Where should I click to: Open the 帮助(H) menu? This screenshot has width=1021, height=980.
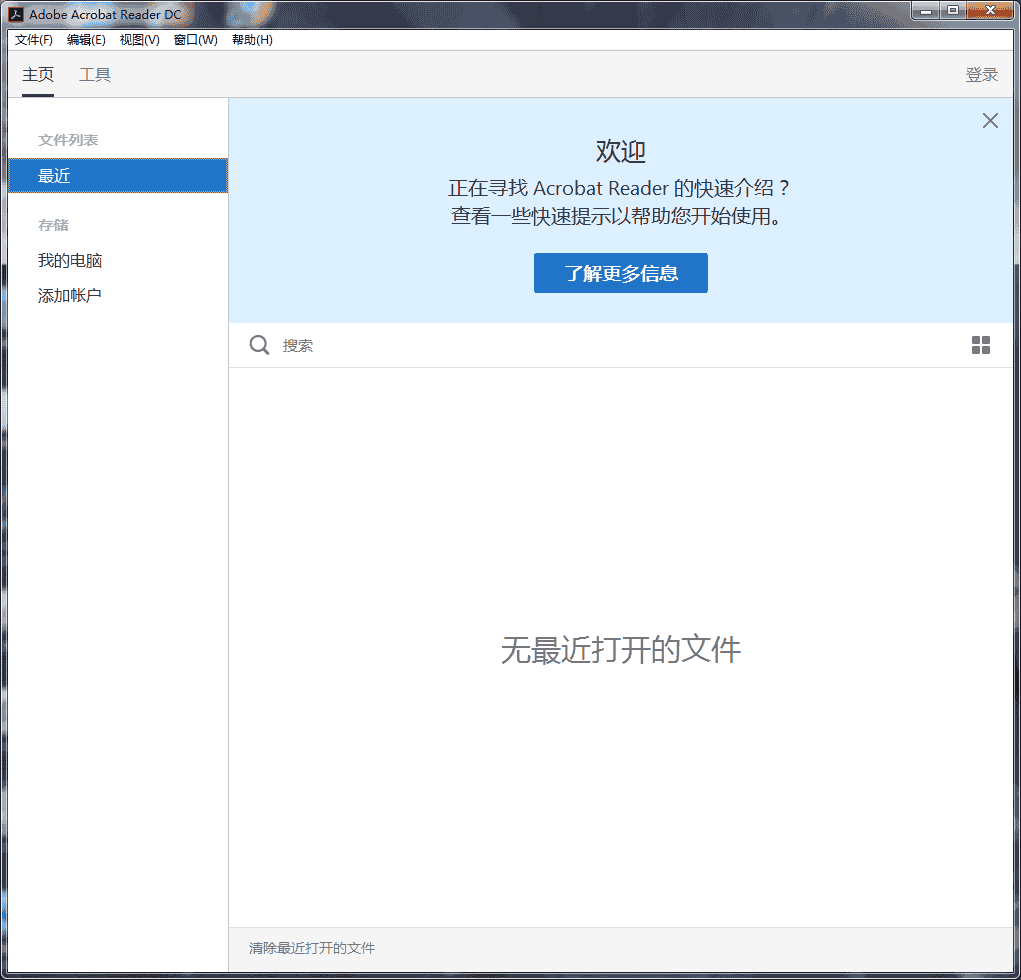click(x=252, y=40)
